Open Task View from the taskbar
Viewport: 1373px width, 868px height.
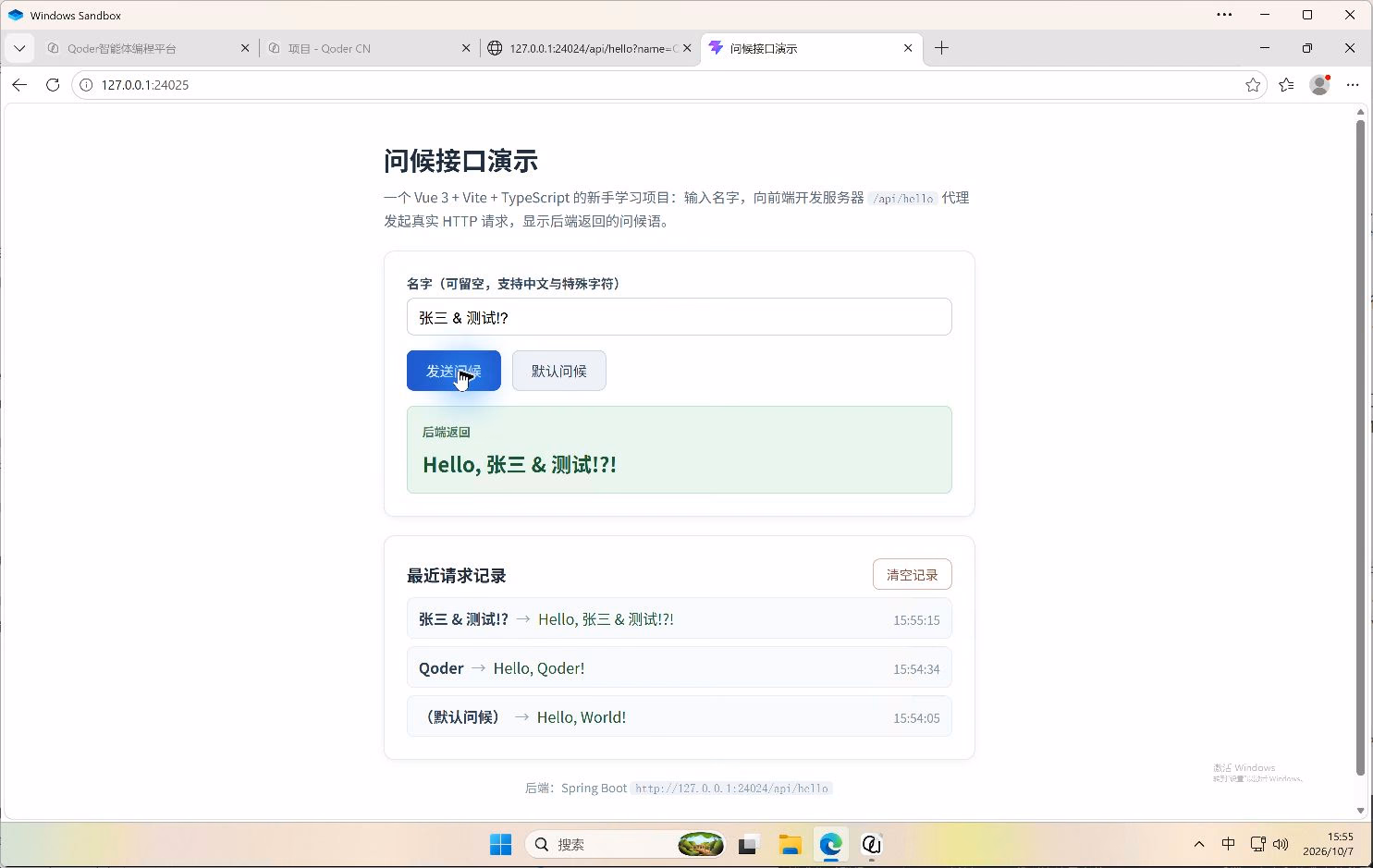point(748,844)
